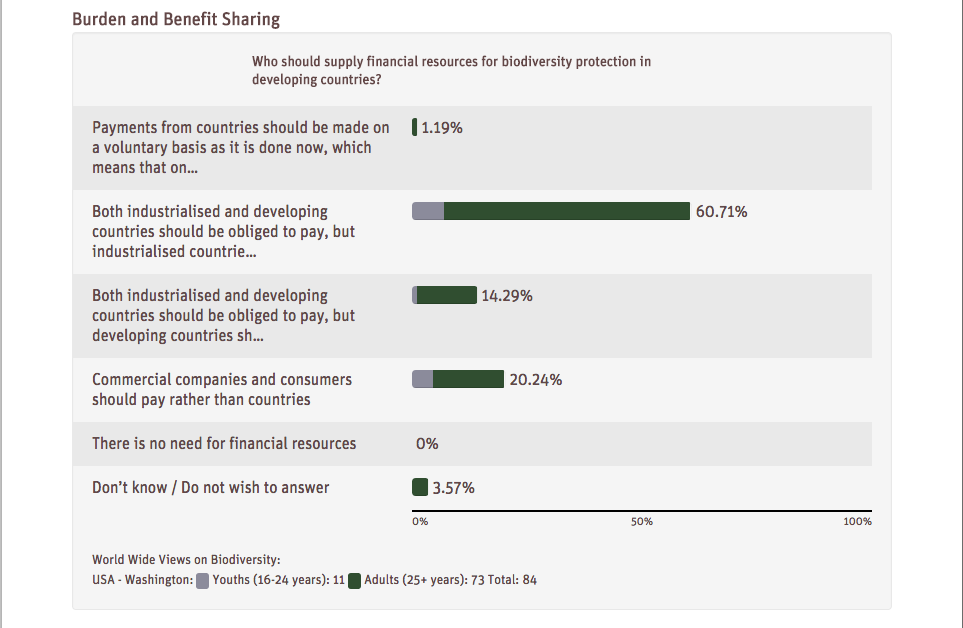The height and width of the screenshot is (628, 963).
Task: Click the biodiversity financial resources question text
Action: click(451, 70)
